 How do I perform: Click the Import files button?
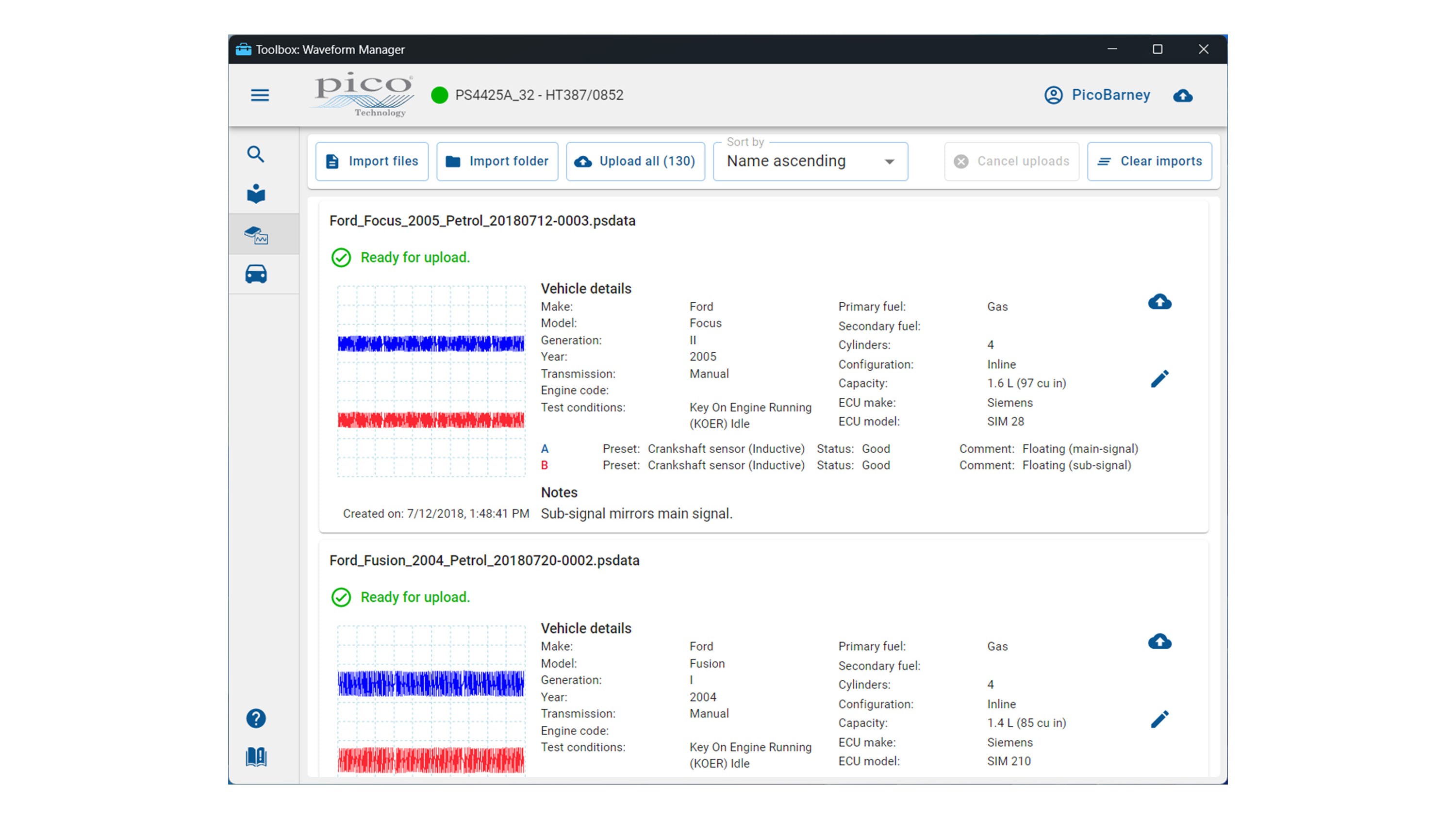372,162
